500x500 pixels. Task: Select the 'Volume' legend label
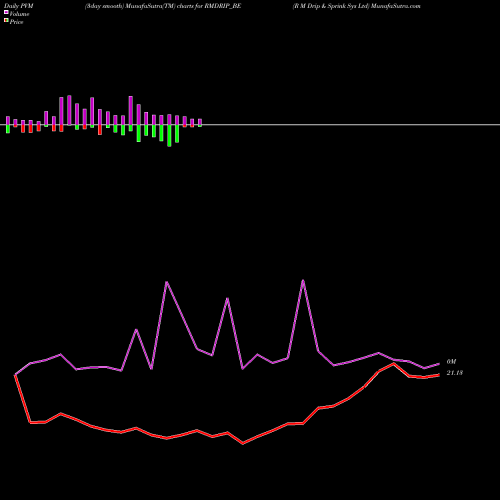(x=19, y=14)
